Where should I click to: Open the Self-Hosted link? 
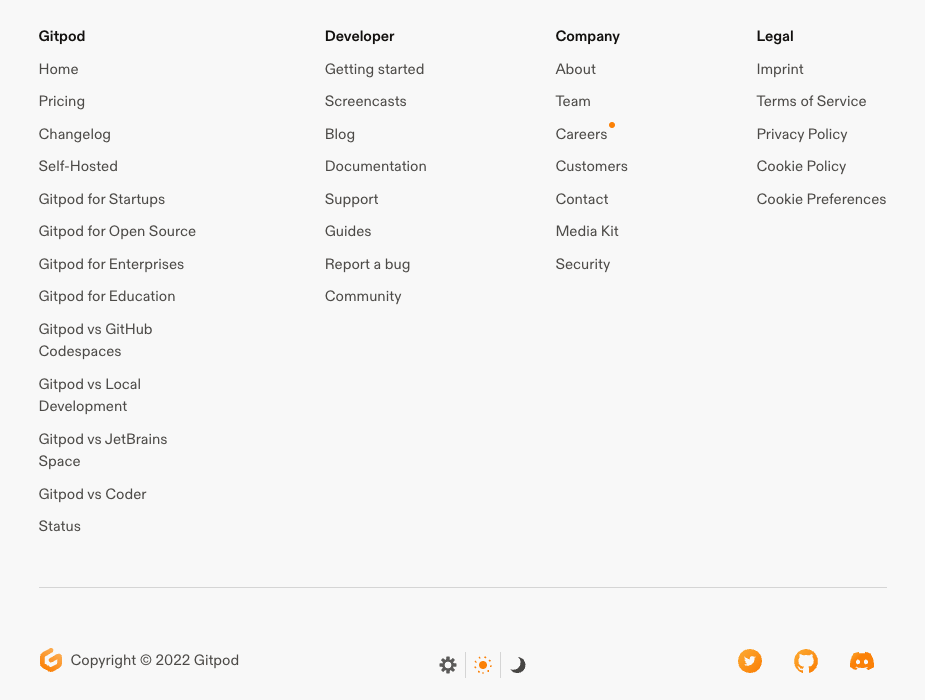click(x=78, y=166)
